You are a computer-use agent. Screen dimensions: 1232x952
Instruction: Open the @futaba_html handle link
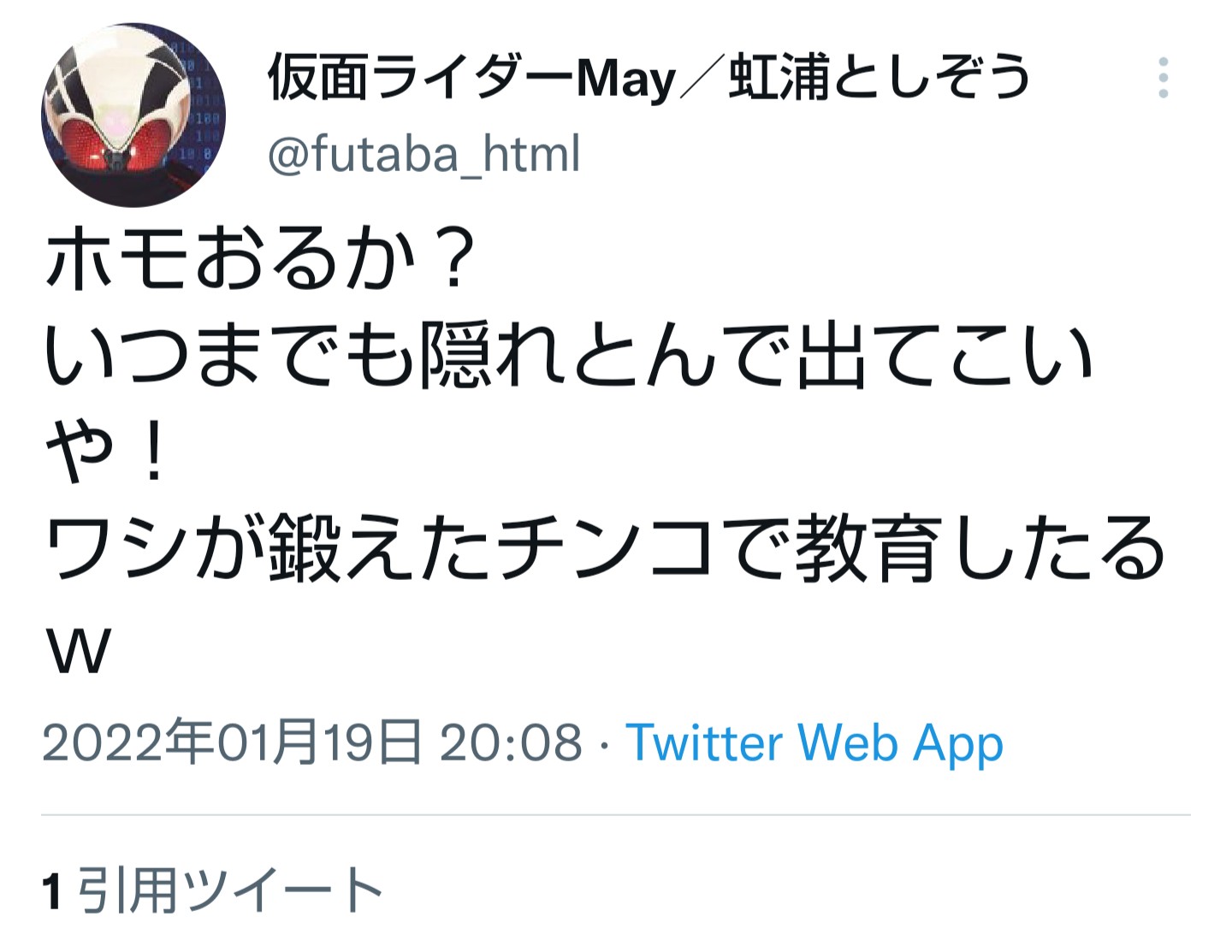click(424, 154)
